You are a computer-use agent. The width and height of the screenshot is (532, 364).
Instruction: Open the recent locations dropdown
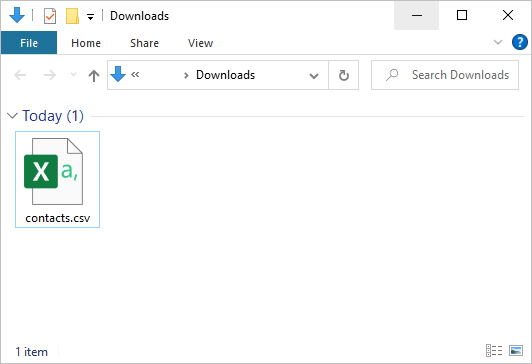click(x=73, y=75)
